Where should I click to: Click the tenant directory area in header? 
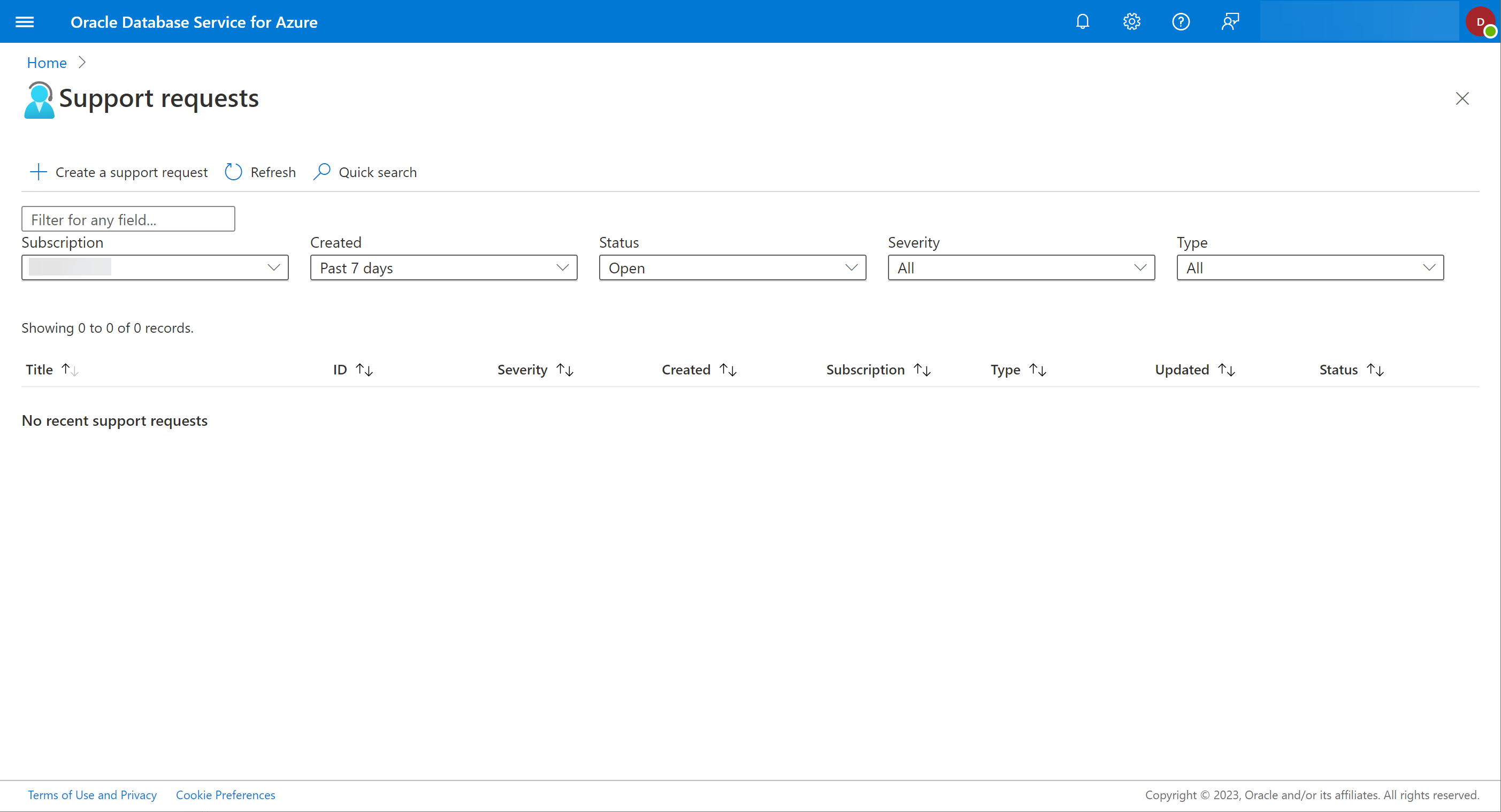click(1359, 21)
